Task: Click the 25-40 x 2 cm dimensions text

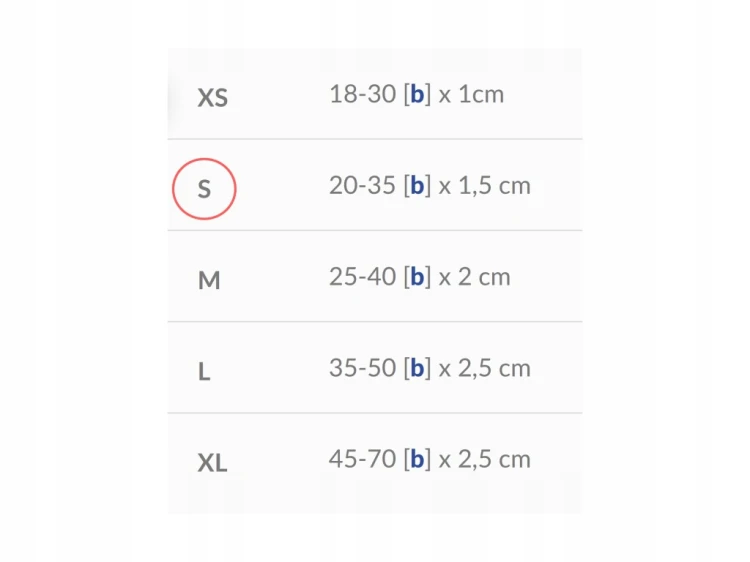Action: point(420,277)
